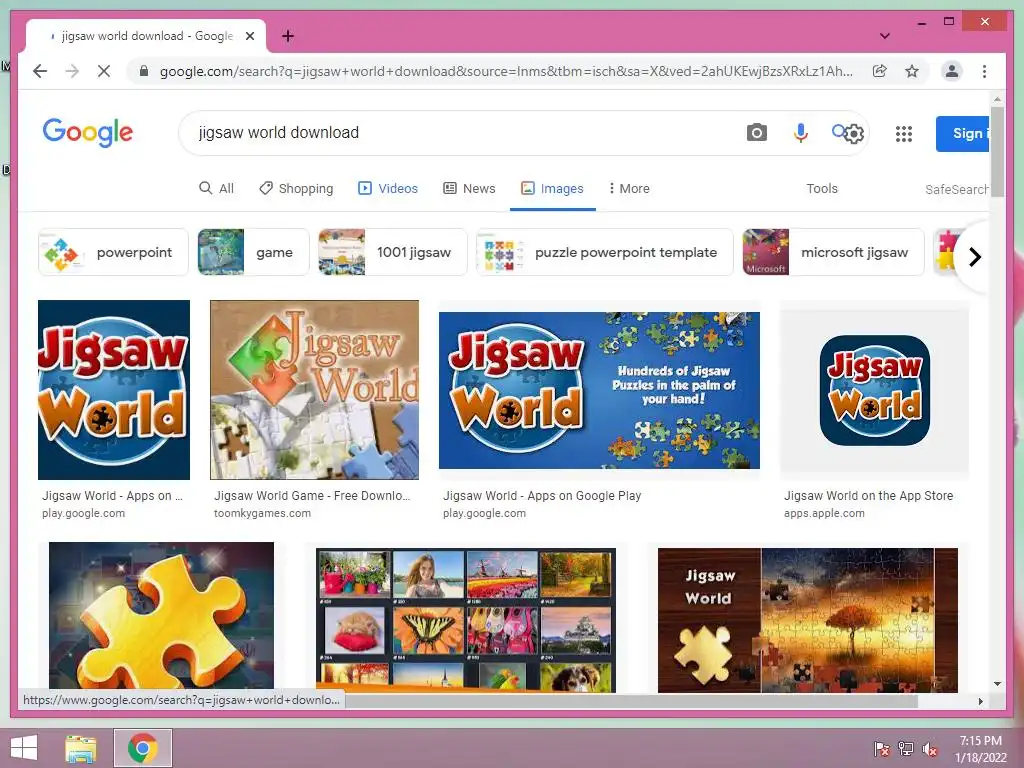Viewport: 1024px width, 768px height.
Task: Open the SafeSearch setting
Action: (x=957, y=189)
